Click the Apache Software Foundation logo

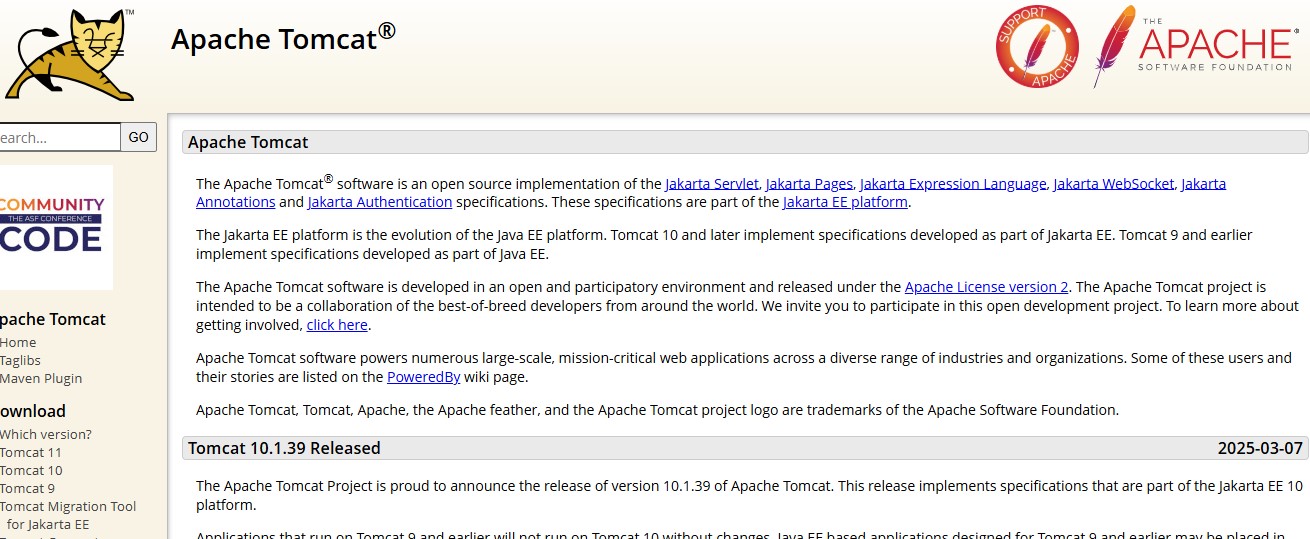coord(1197,47)
